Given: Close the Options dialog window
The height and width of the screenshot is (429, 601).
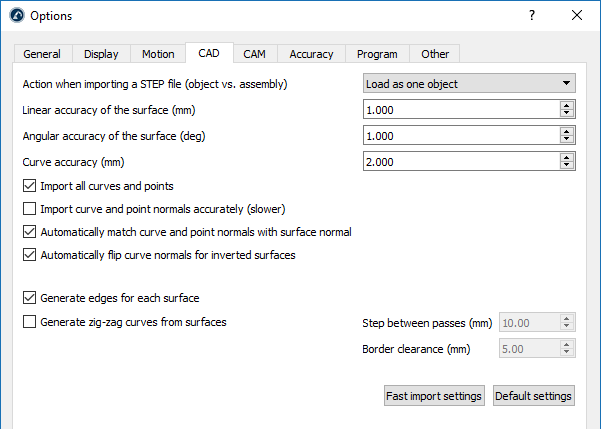Looking at the screenshot, I should [x=576, y=15].
